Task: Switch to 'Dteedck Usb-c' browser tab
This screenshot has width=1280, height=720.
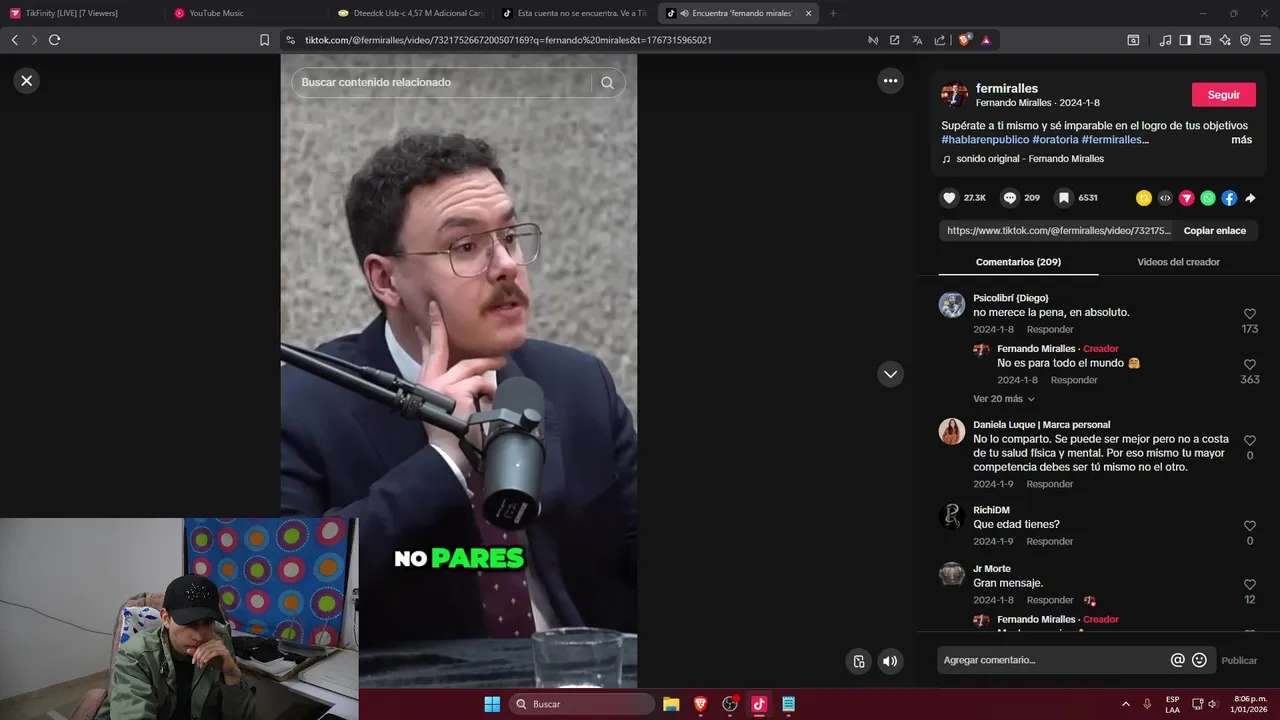Action: click(x=410, y=13)
